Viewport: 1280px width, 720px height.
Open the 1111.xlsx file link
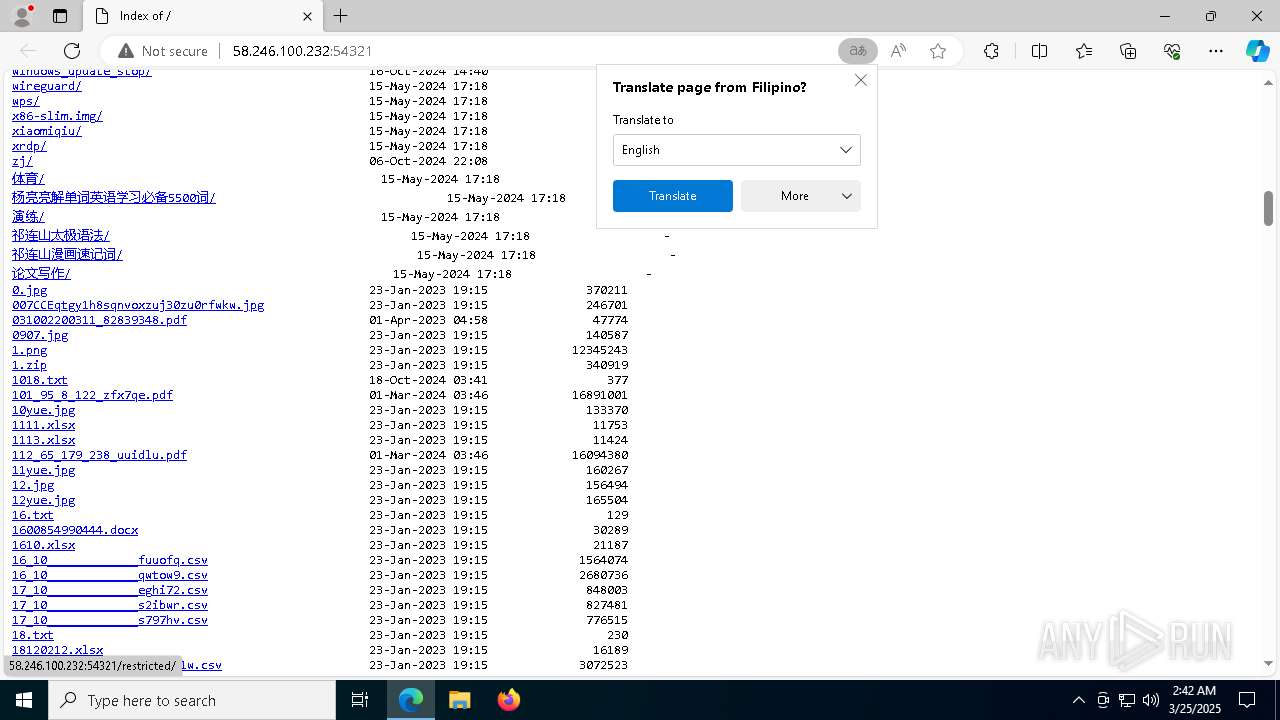44,425
